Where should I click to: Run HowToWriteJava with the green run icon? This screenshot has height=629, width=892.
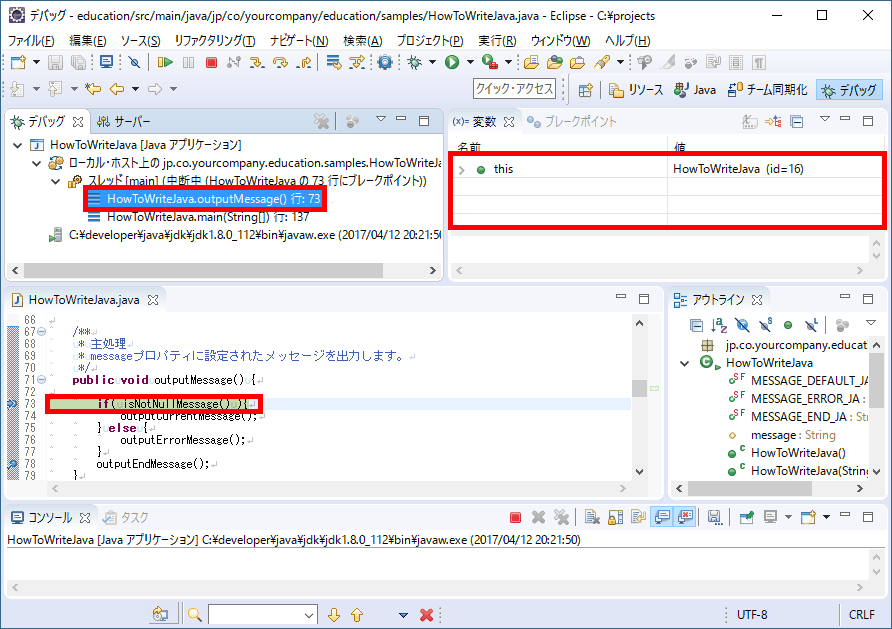452,61
